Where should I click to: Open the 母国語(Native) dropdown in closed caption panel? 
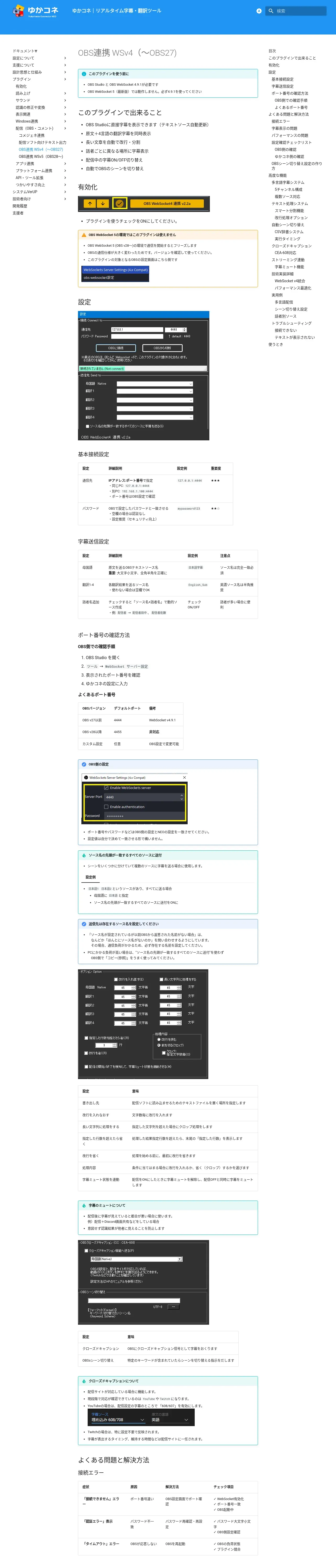(x=136, y=1259)
